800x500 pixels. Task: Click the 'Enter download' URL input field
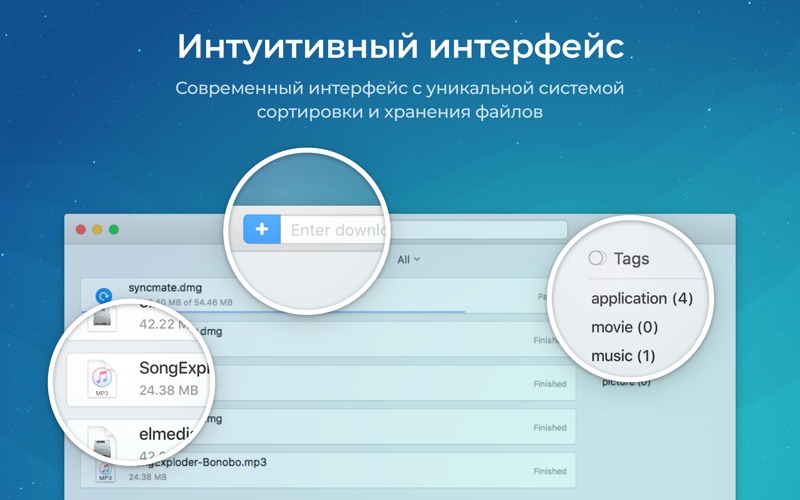(424, 230)
